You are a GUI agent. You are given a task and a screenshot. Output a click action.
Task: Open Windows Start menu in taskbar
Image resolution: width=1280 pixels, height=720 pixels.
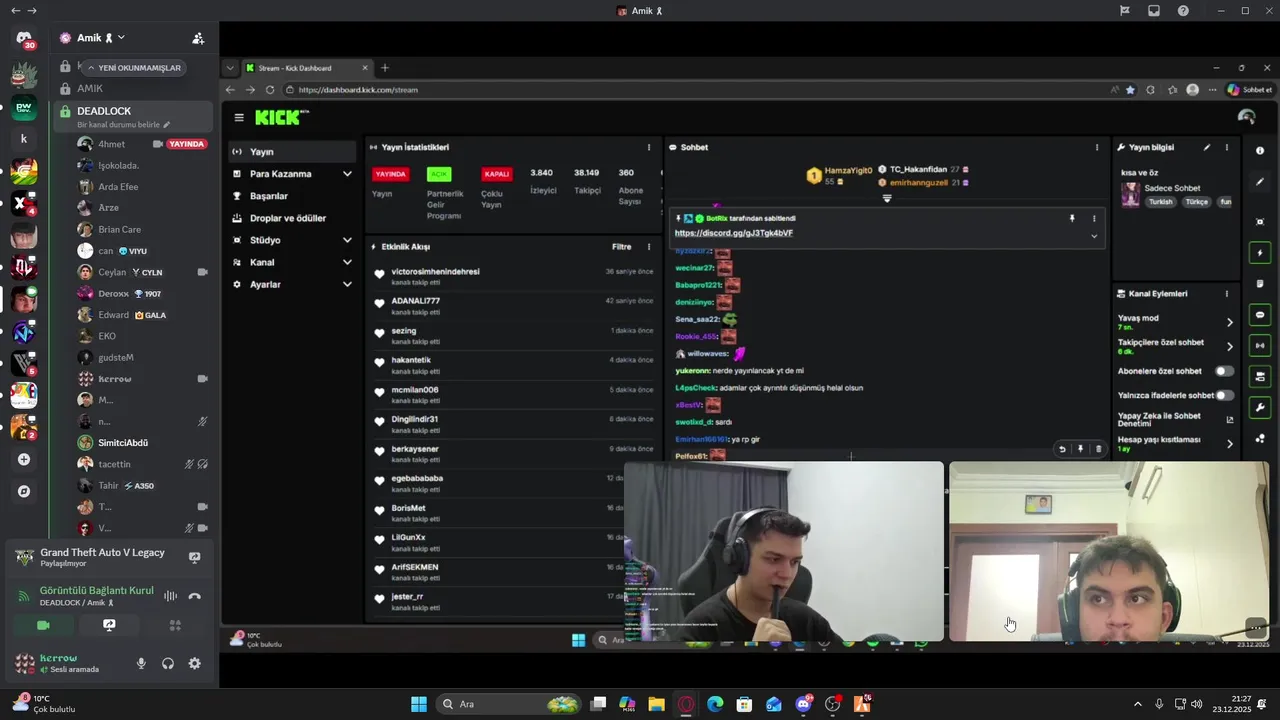pyautogui.click(x=419, y=704)
